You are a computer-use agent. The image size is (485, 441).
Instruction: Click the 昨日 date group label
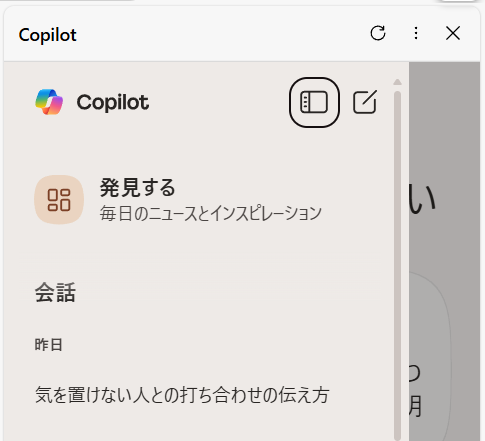point(48,345)
